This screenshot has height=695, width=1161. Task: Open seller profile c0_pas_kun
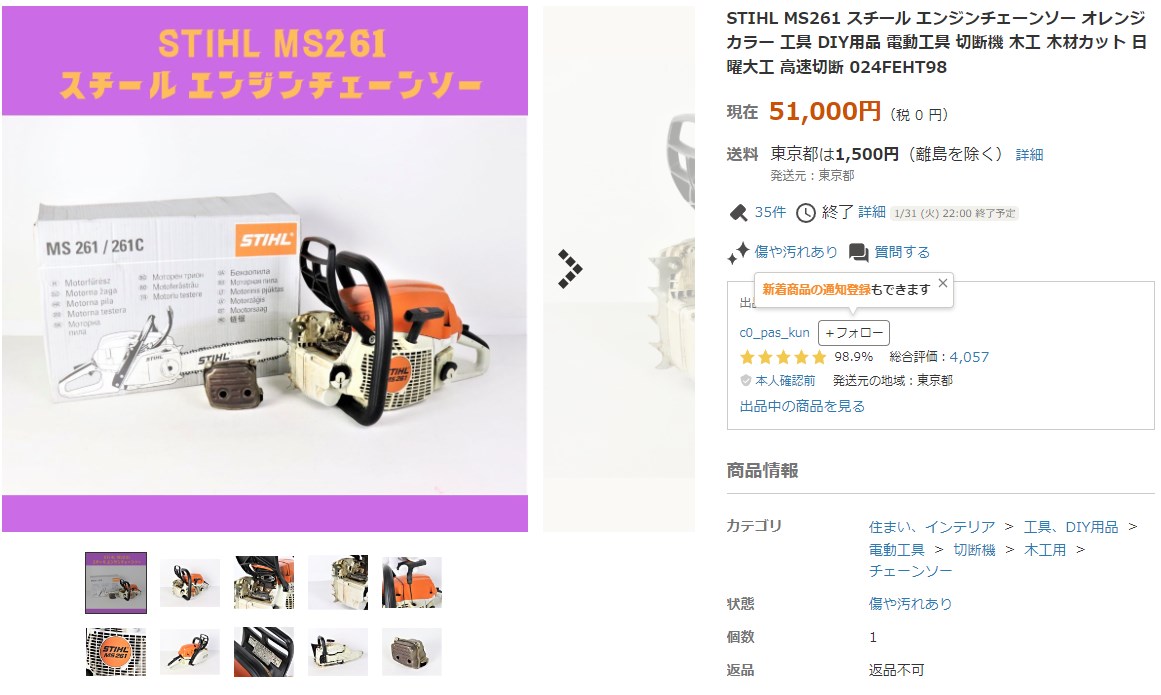click(774, 333)
